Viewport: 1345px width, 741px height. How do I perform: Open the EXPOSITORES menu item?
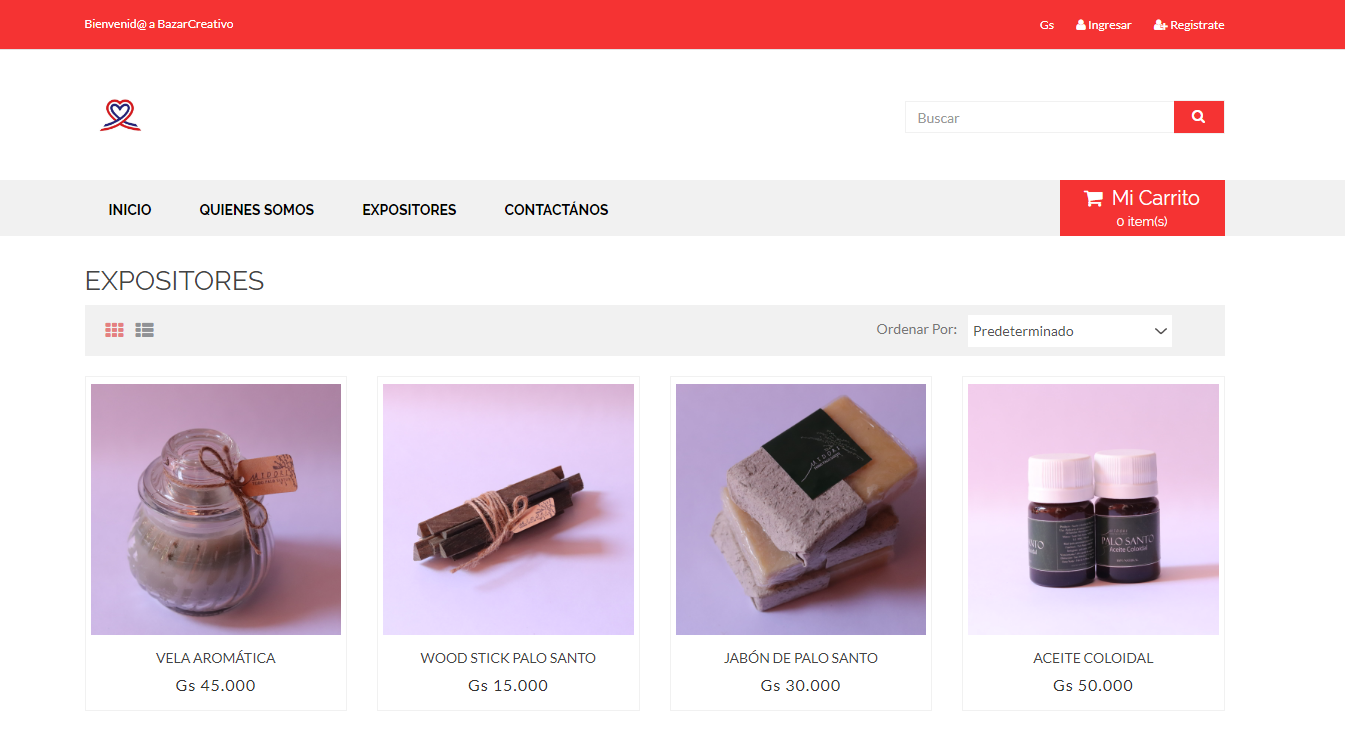(x=409, y=210)
